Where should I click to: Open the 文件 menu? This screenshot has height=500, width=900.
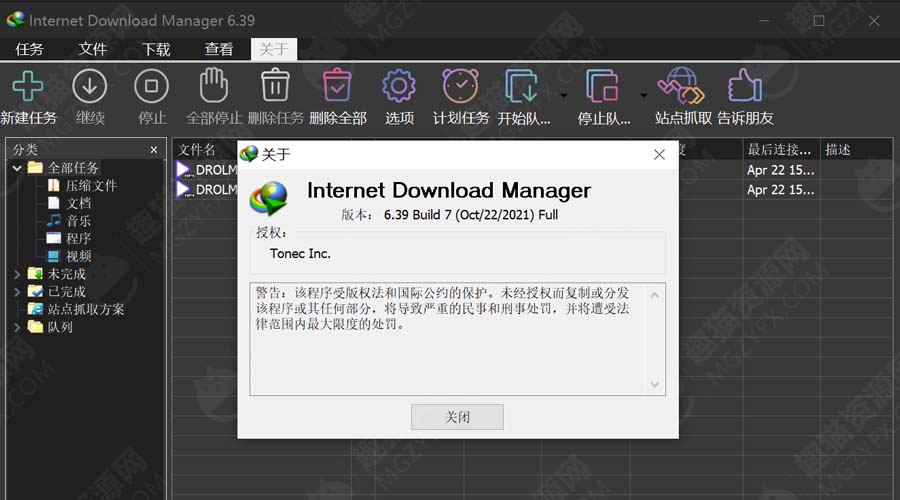[92, 49]
